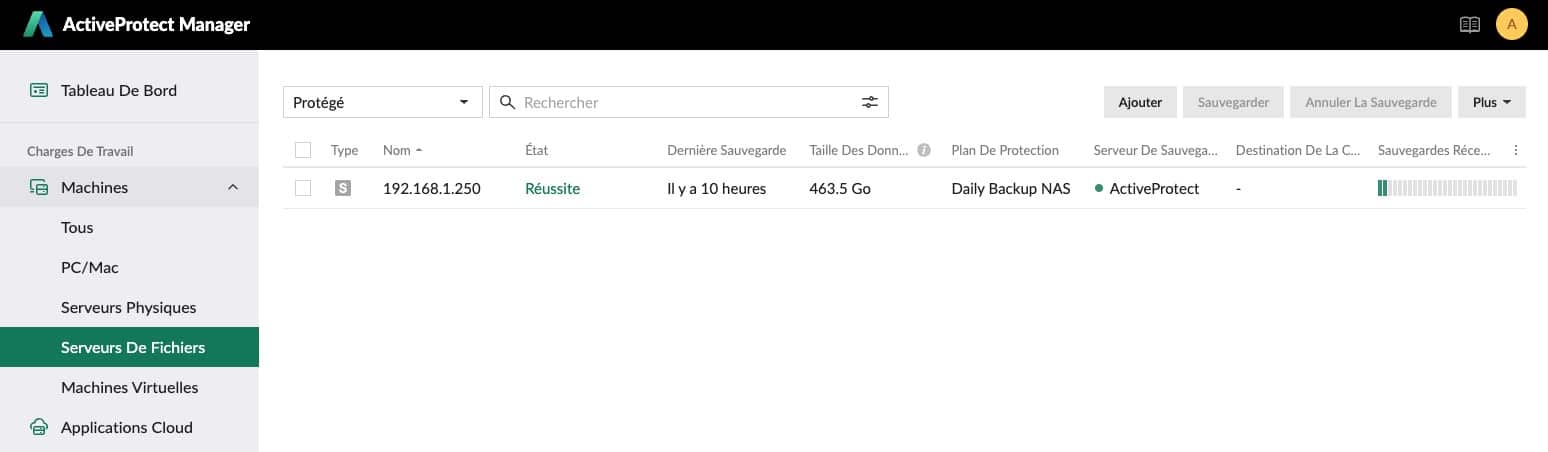Click into the Rechercher search field

688,102
